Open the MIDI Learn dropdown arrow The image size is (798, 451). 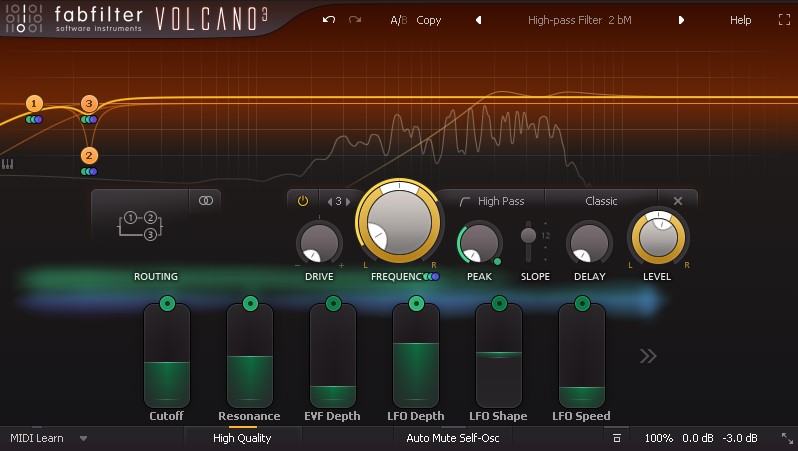point(83,438)
